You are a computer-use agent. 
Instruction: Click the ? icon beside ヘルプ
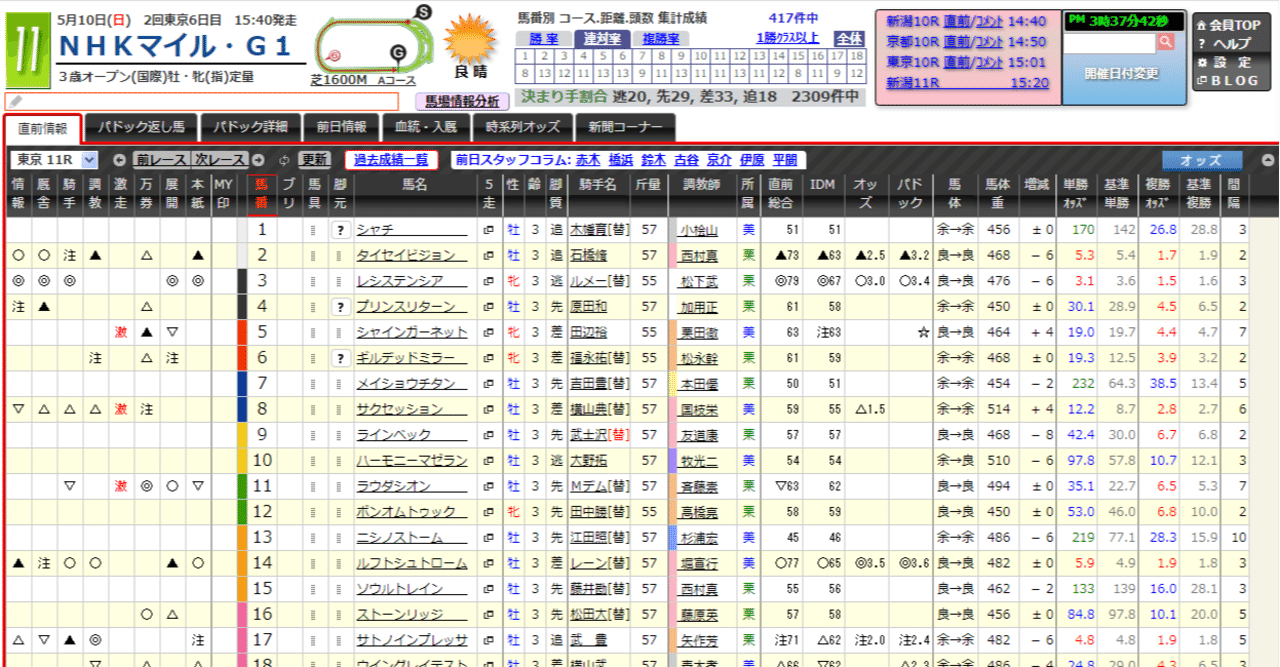pos(1201,43)
